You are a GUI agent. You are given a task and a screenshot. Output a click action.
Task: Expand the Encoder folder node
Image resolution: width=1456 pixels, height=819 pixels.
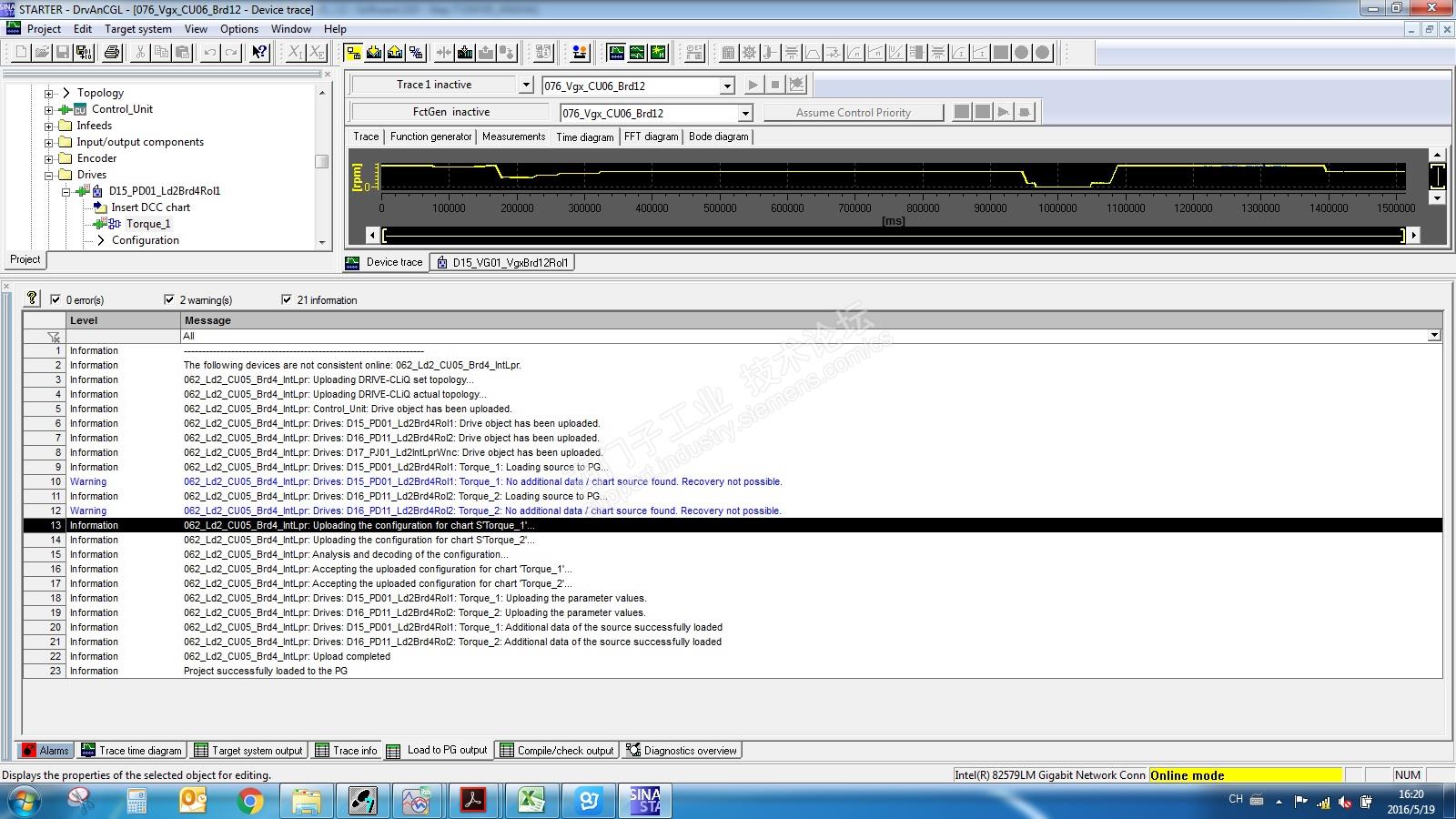pos(49,158)
